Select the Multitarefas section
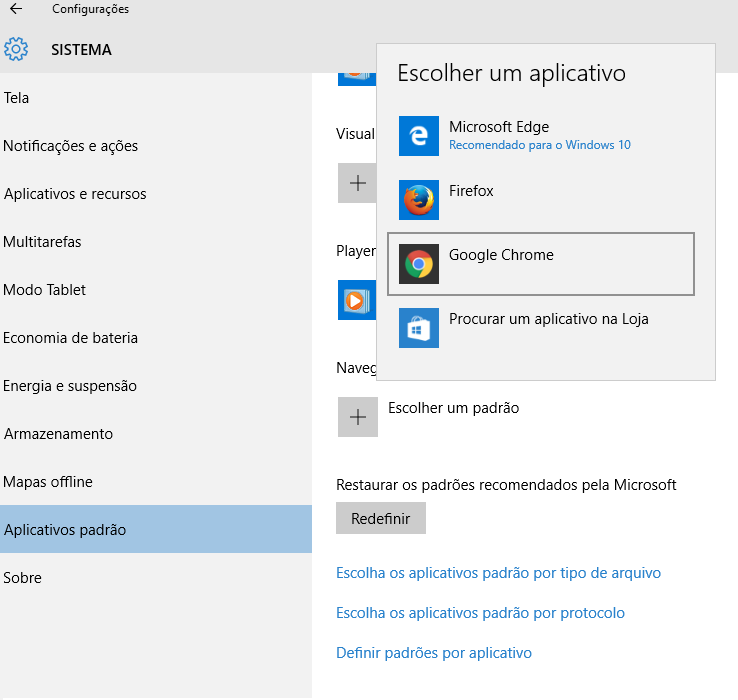The height and width of the screenshot is (700, 738). 156,242
